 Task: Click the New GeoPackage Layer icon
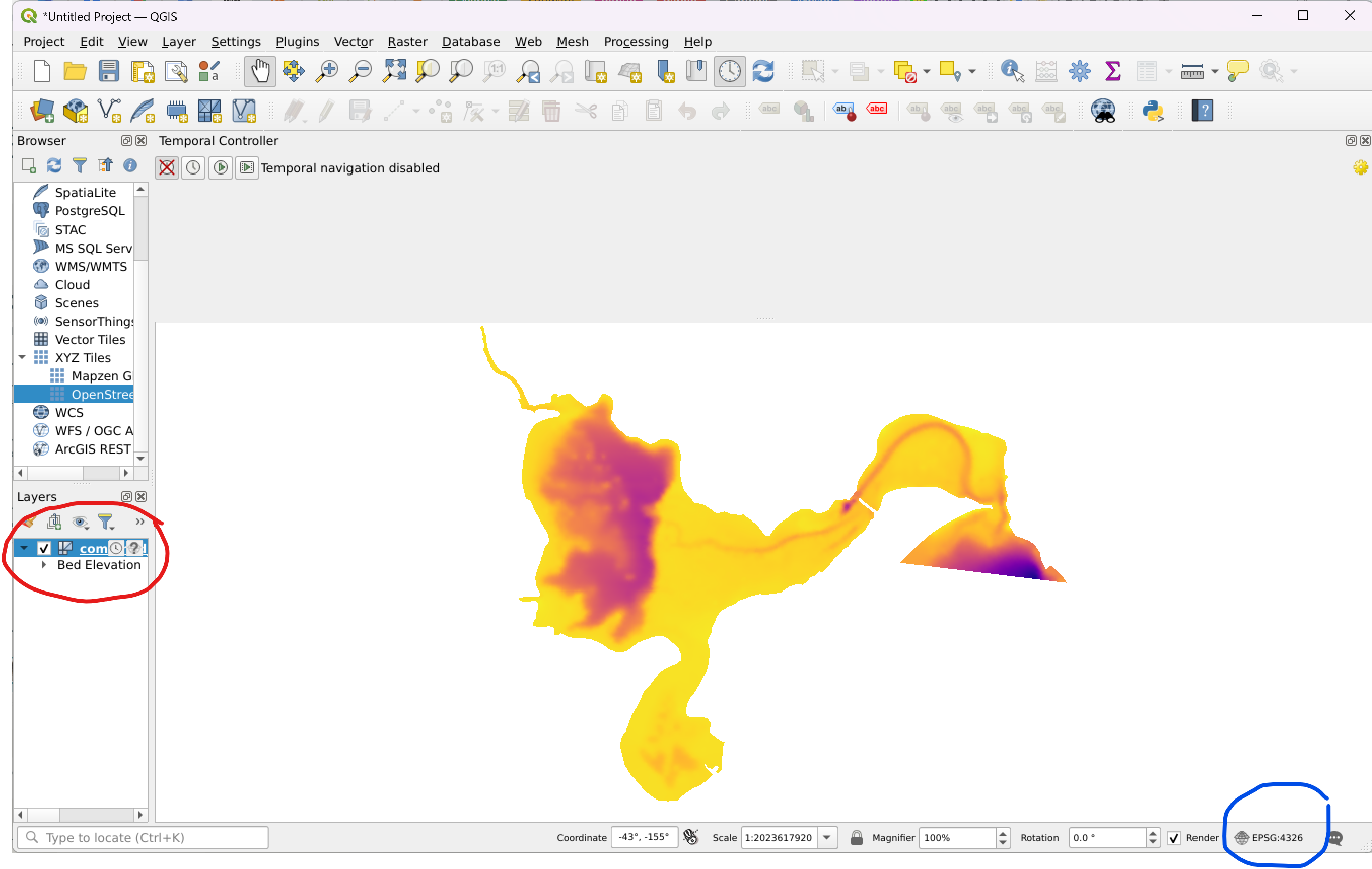(x=75, y=111)
